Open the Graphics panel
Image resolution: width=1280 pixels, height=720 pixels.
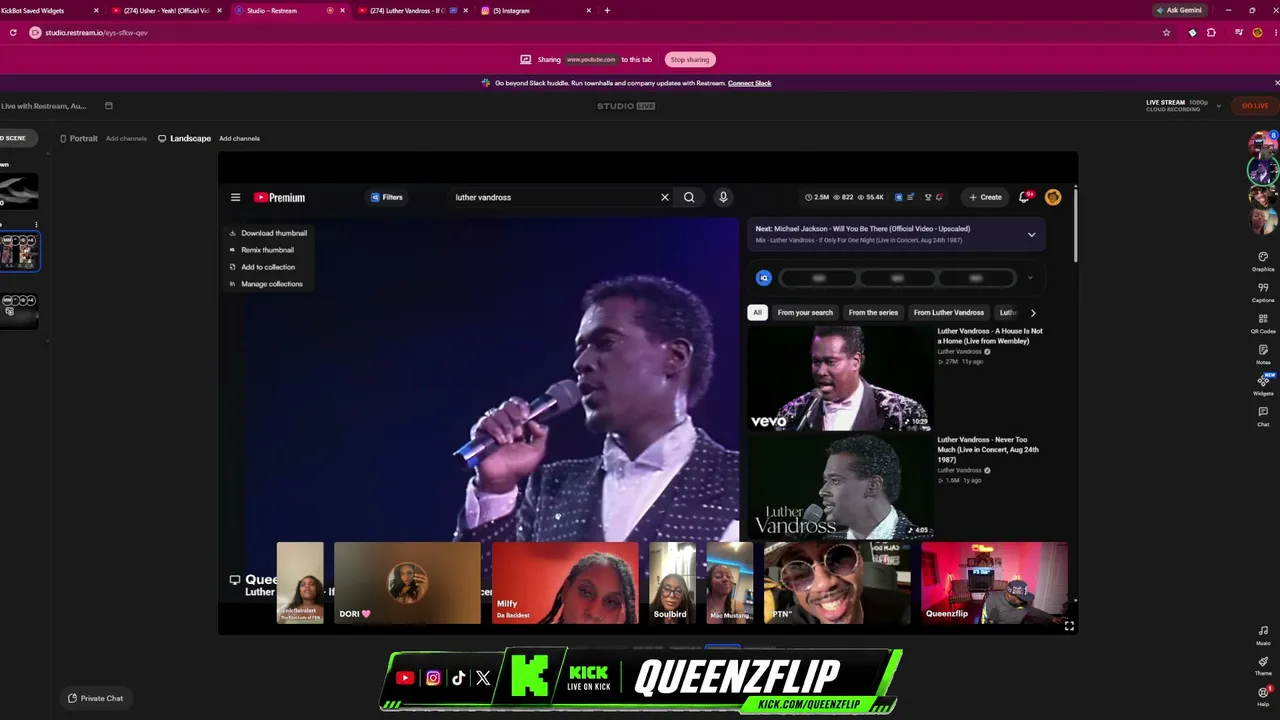(x=1263, y=261)
